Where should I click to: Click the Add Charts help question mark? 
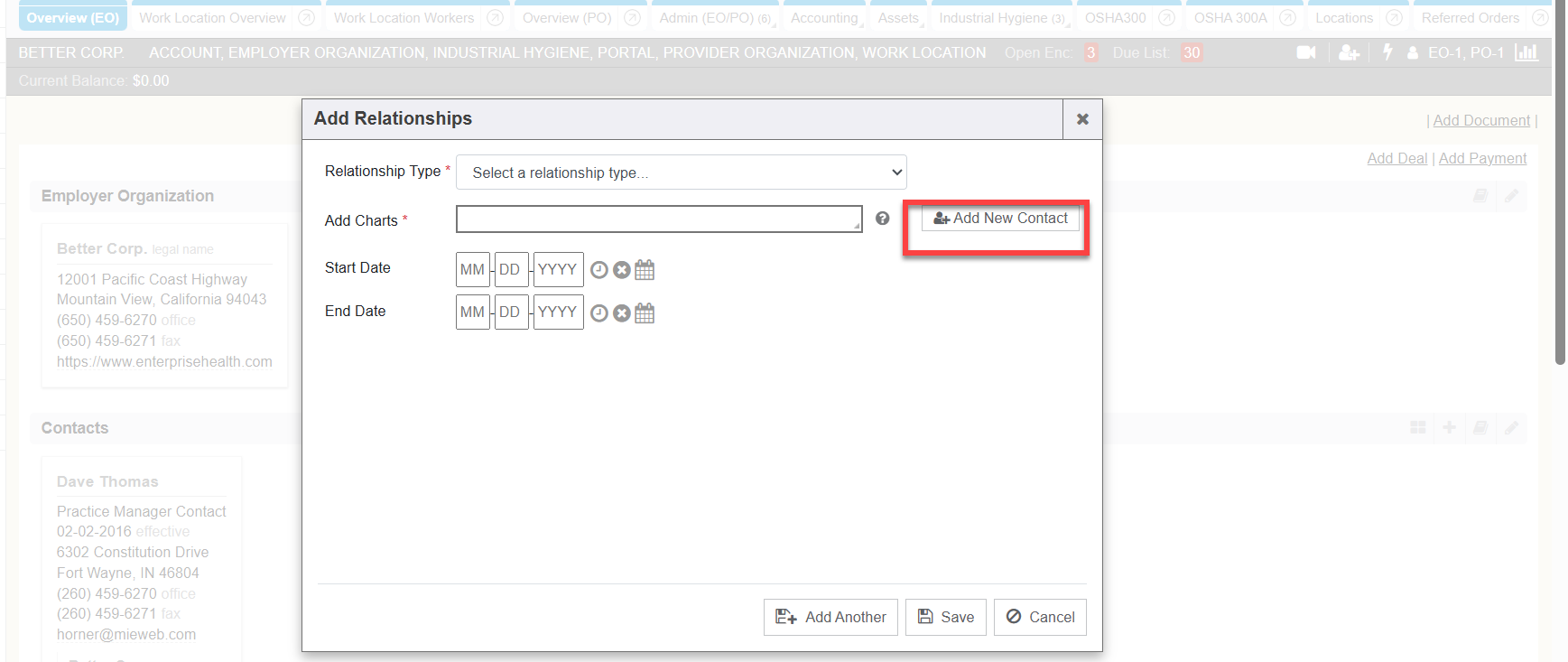point(882,219)
